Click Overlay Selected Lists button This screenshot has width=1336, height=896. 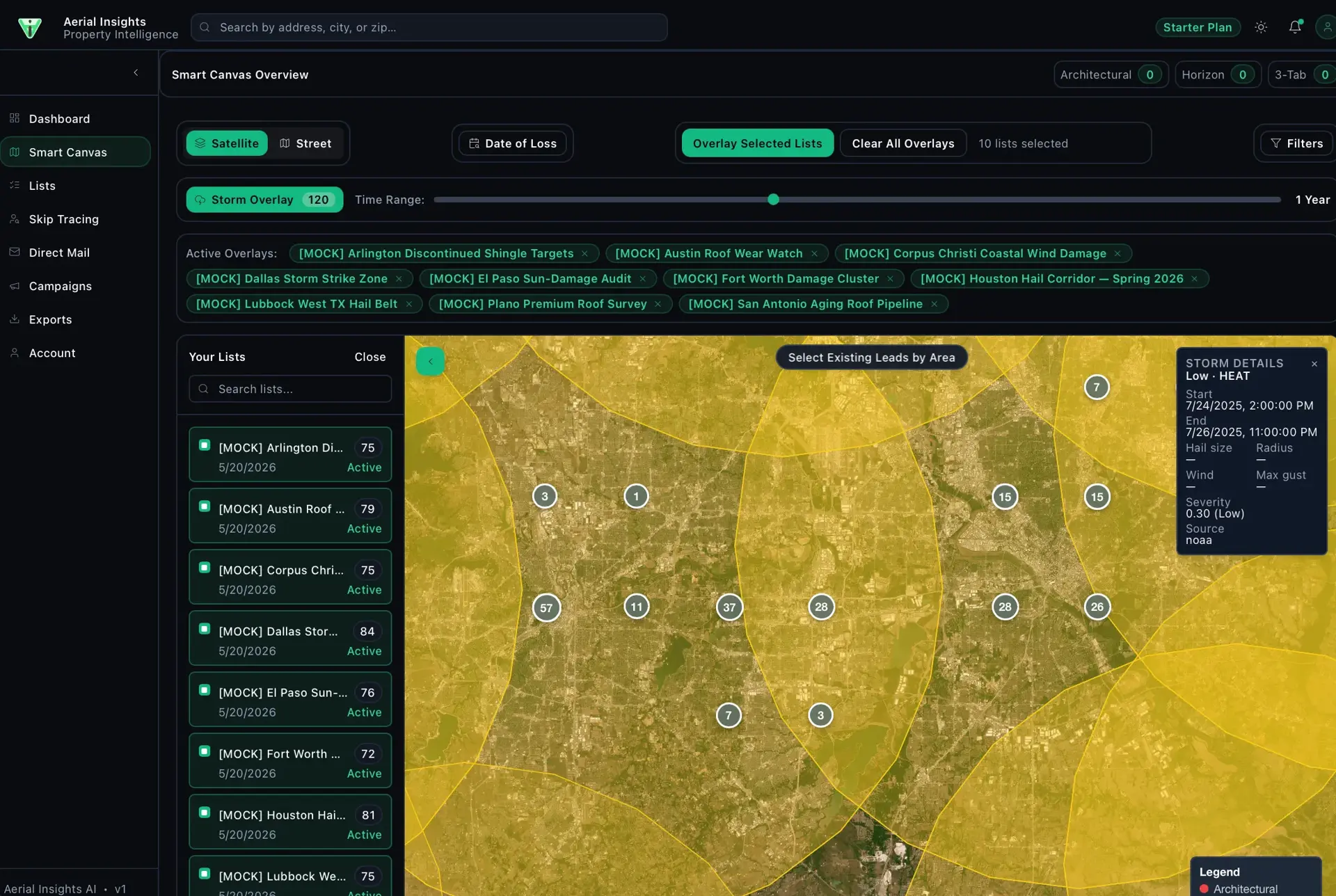[757, 143]
